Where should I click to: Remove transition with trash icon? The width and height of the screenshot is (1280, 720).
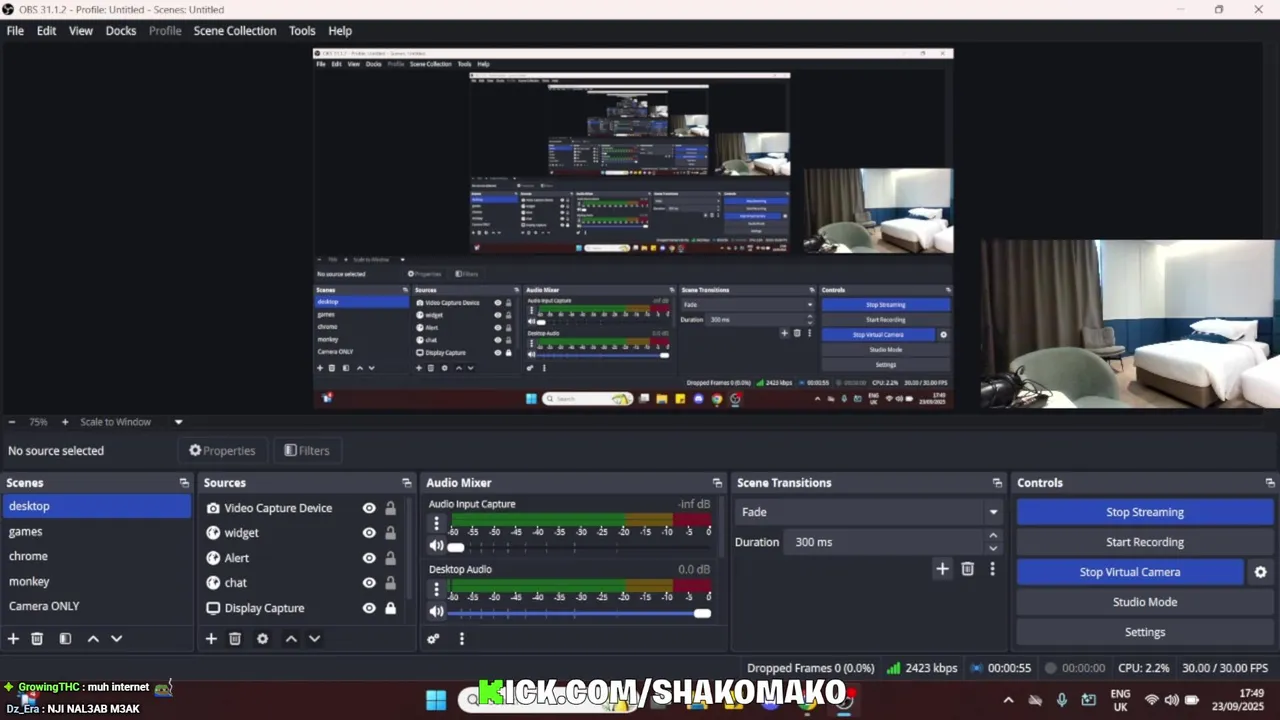(967, 569)
